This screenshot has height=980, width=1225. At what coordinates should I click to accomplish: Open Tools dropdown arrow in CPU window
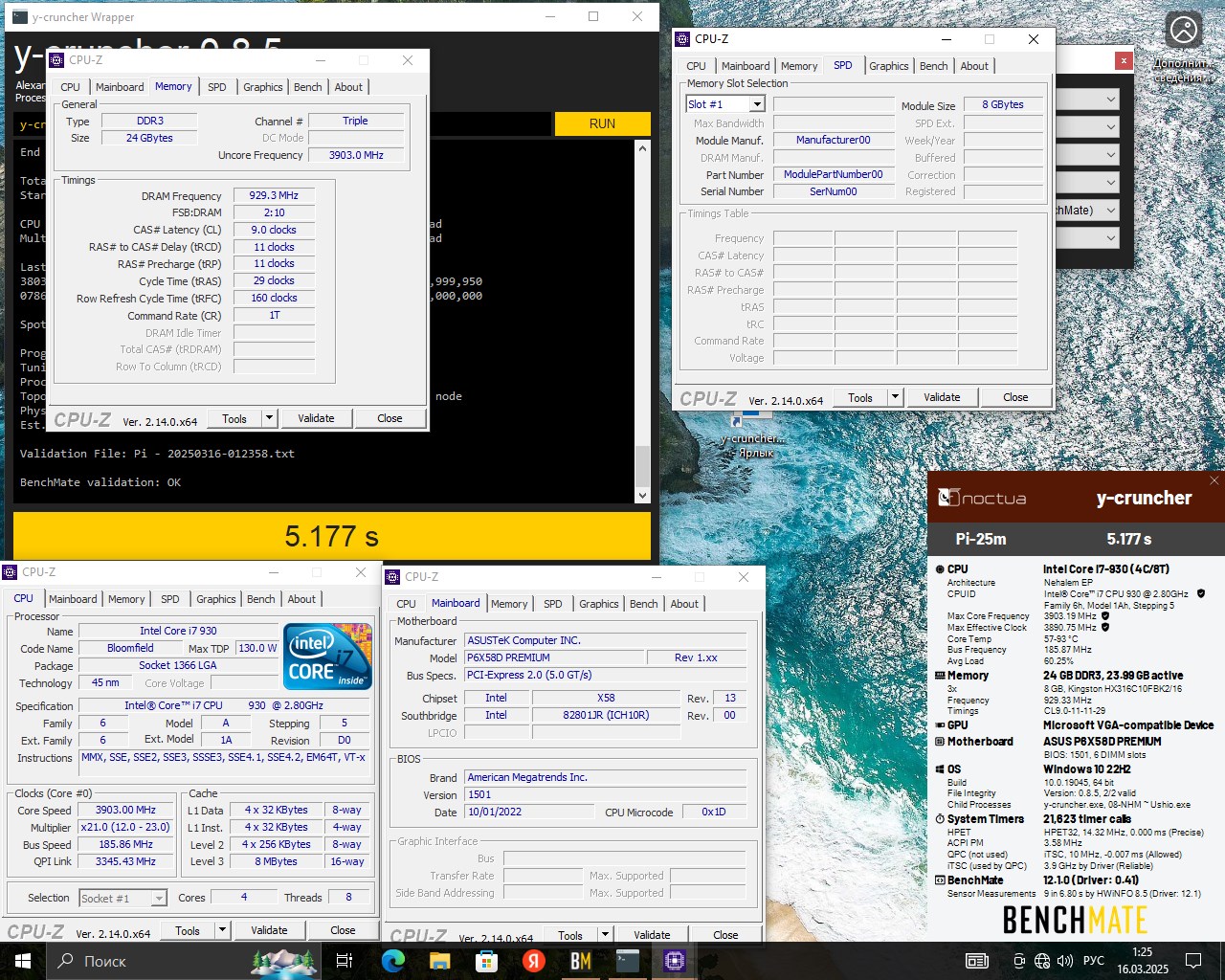point(222,930)
